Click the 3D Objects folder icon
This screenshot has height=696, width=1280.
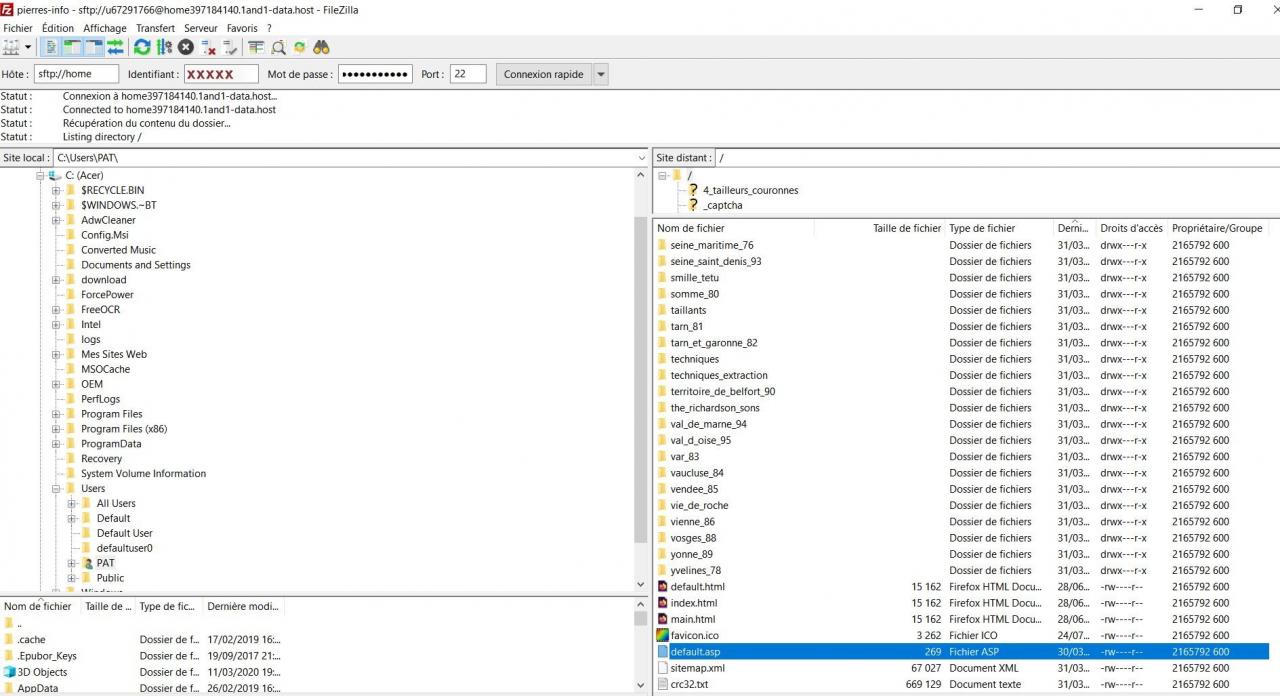click(10, 672)
